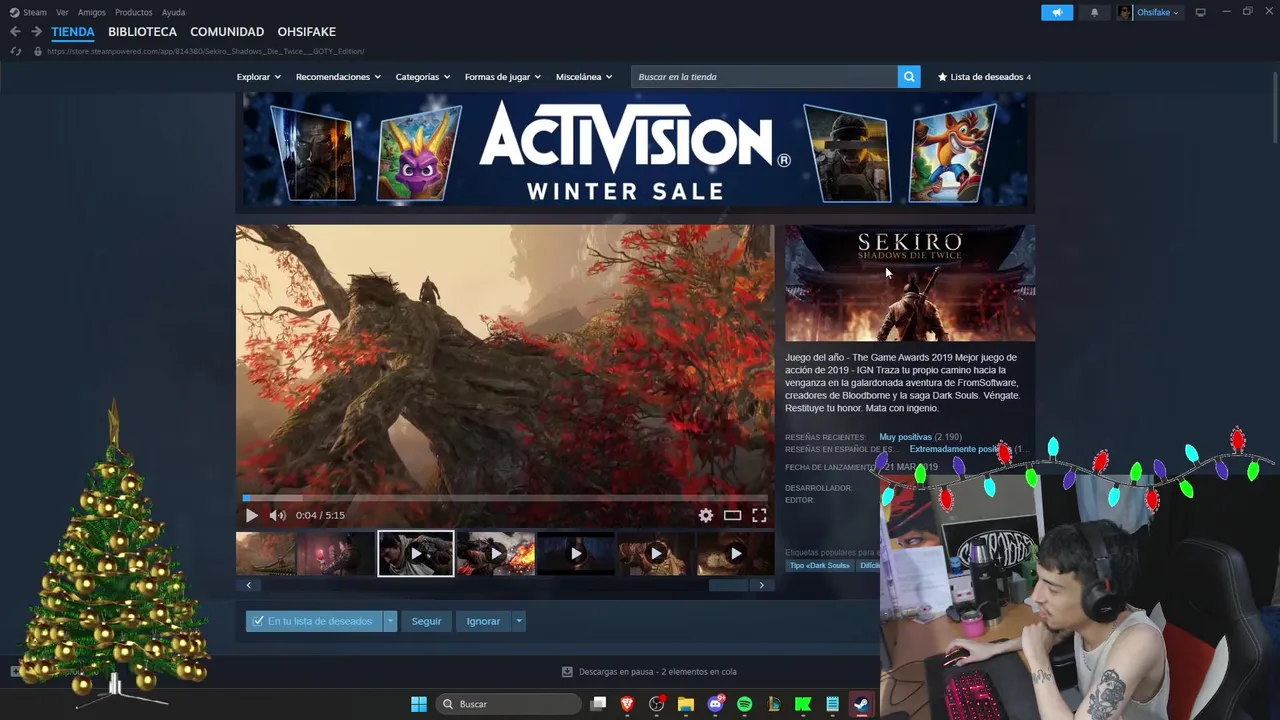
Task: Switch to the TIENDA tab
Action: (x=73, y=32)
